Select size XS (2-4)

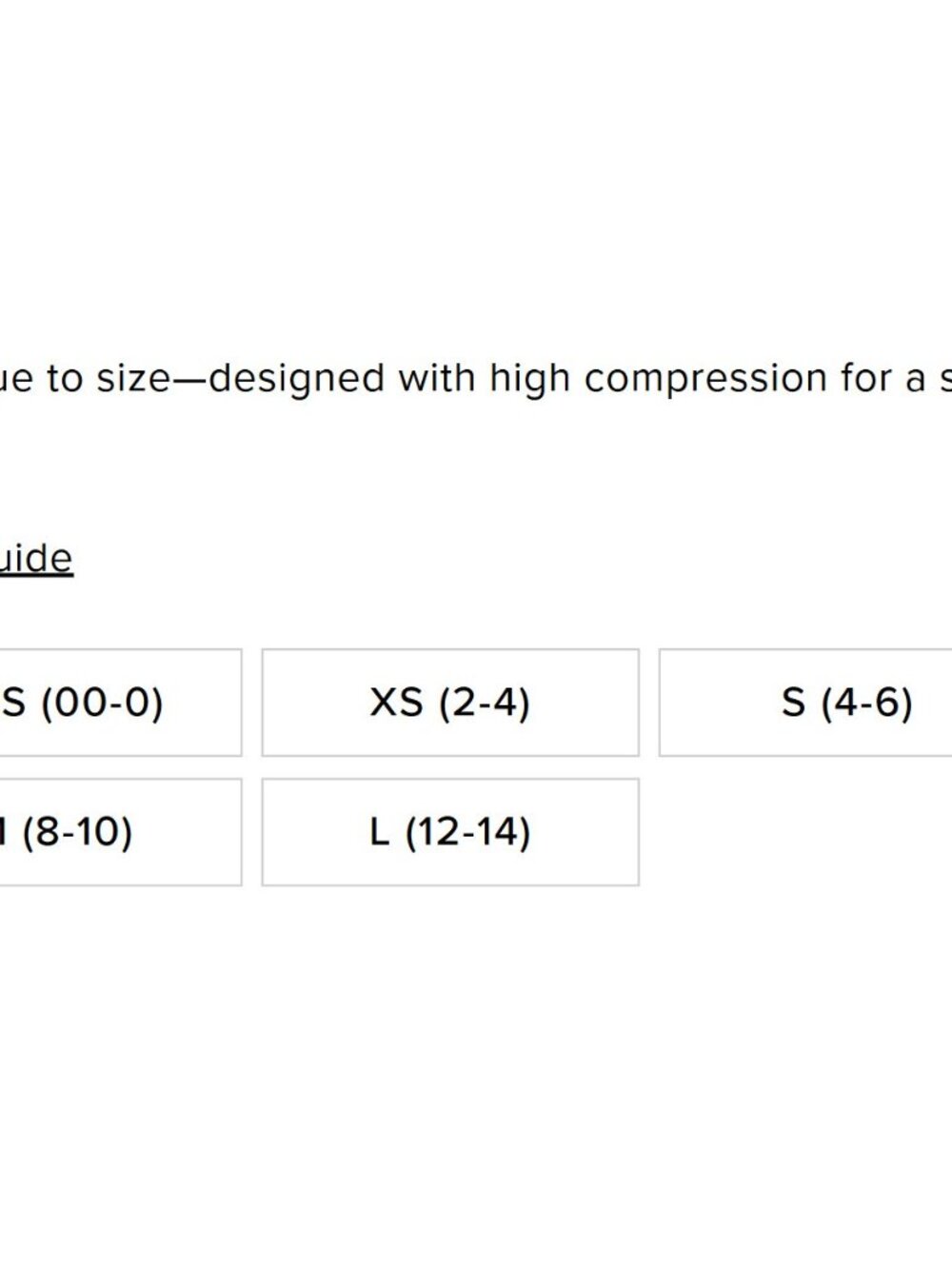coord(449,703)
